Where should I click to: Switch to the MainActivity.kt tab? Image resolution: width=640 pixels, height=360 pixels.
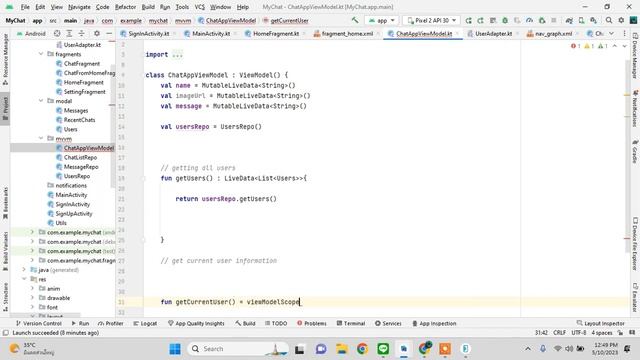tap(211, 33)
